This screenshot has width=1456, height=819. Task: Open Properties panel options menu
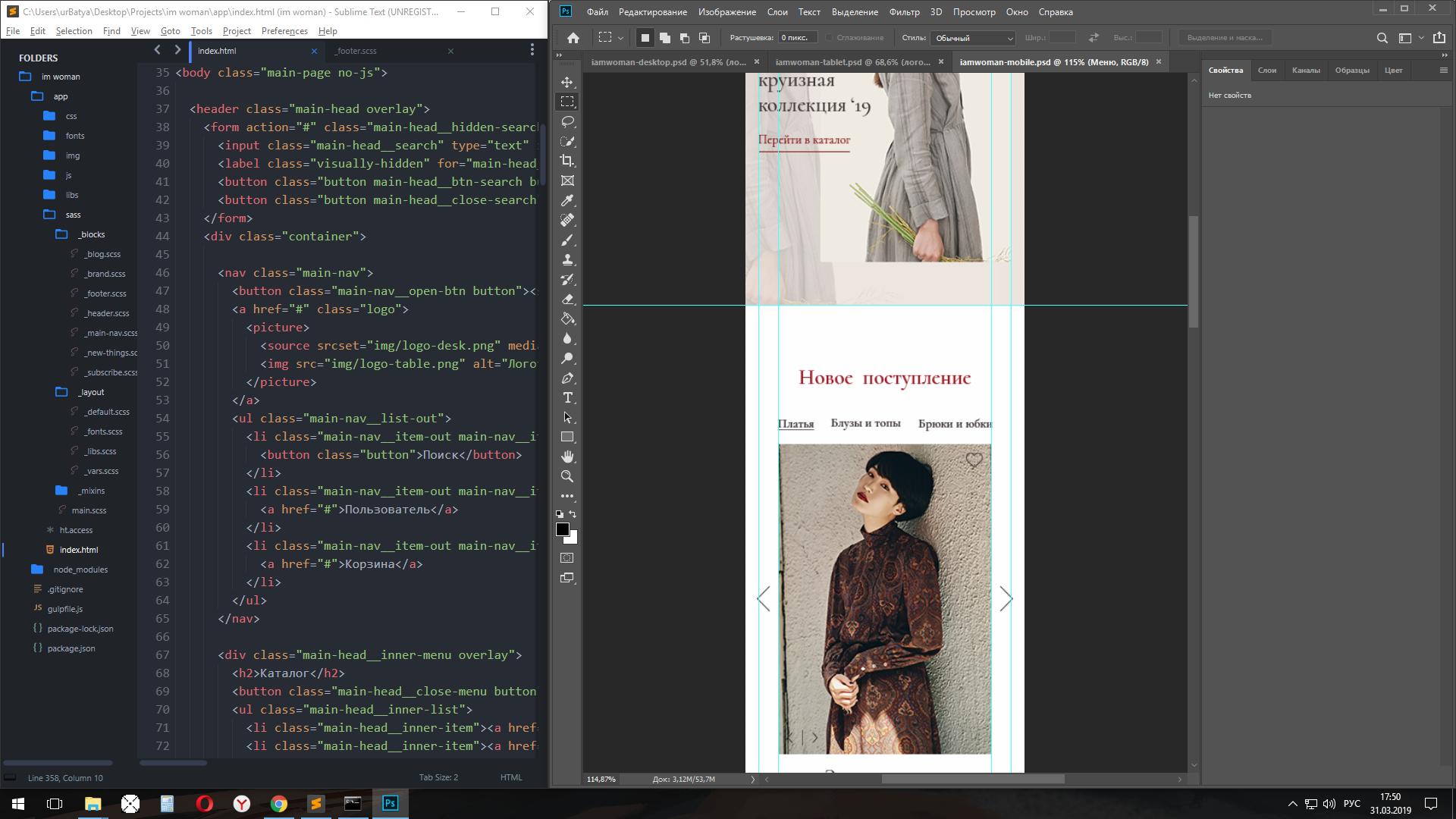click(x=1443, y=71)
